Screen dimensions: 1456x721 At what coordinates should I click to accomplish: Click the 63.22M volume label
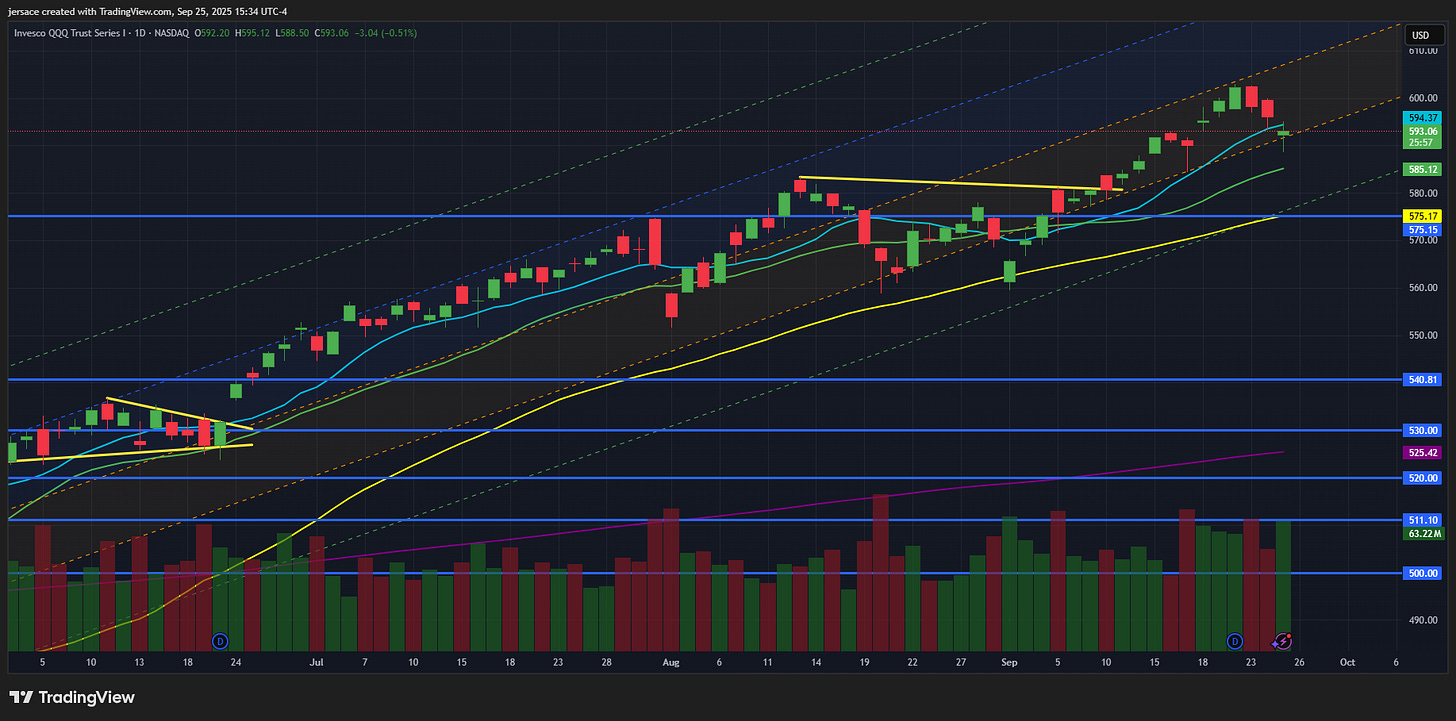1422,533
